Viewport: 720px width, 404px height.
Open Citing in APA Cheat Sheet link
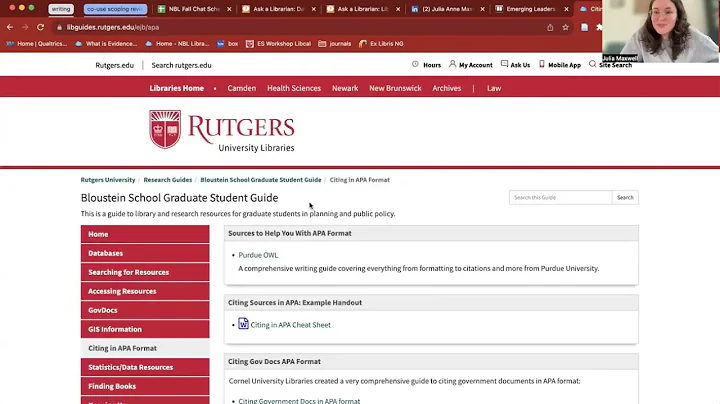tap(291, 325)
